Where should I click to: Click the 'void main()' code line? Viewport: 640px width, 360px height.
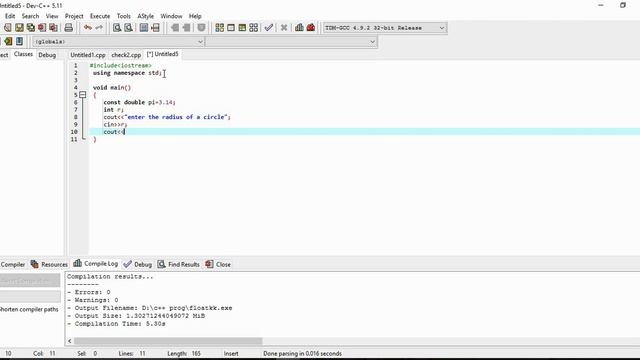(x=111, y=87)
